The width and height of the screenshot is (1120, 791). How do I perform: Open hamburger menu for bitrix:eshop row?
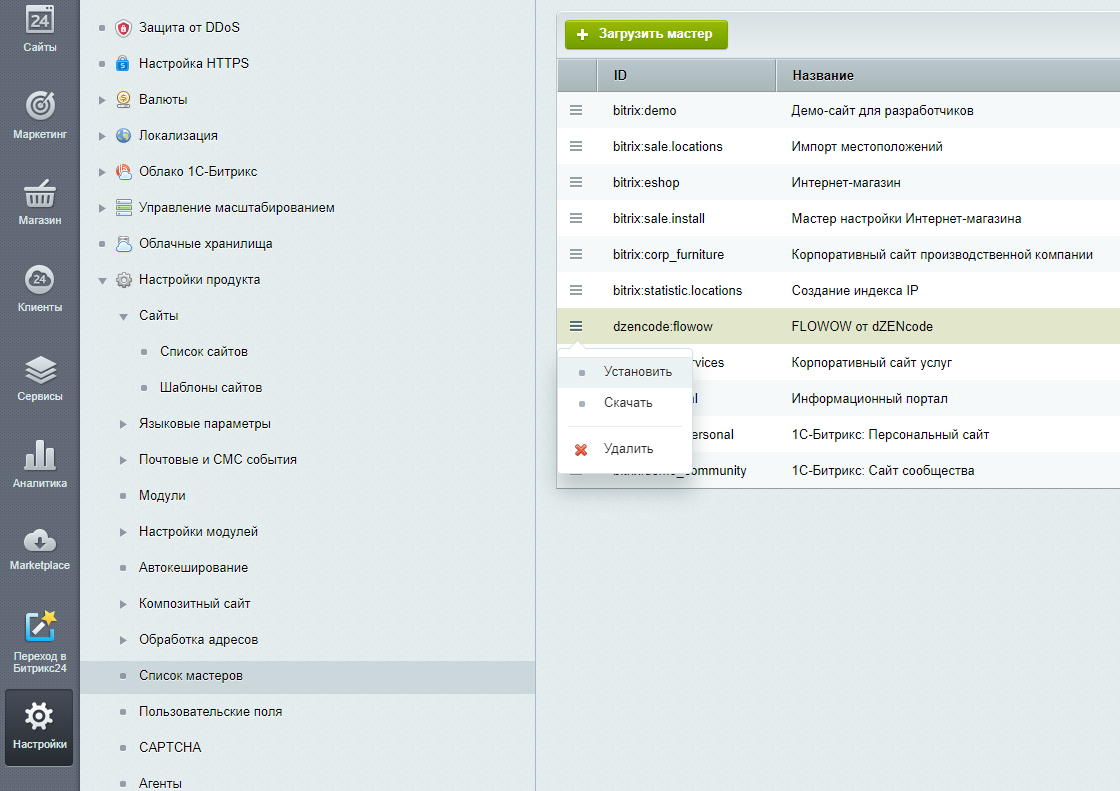[576, 182]
